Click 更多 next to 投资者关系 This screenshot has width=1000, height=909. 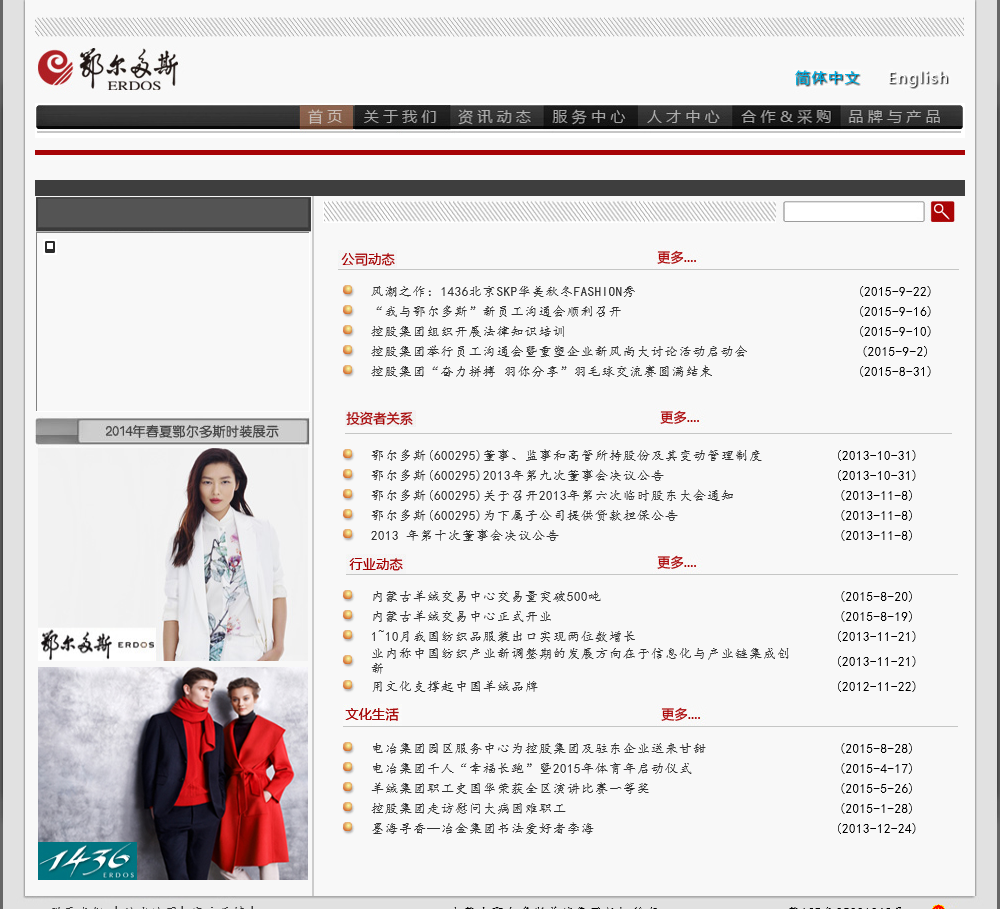680,418
